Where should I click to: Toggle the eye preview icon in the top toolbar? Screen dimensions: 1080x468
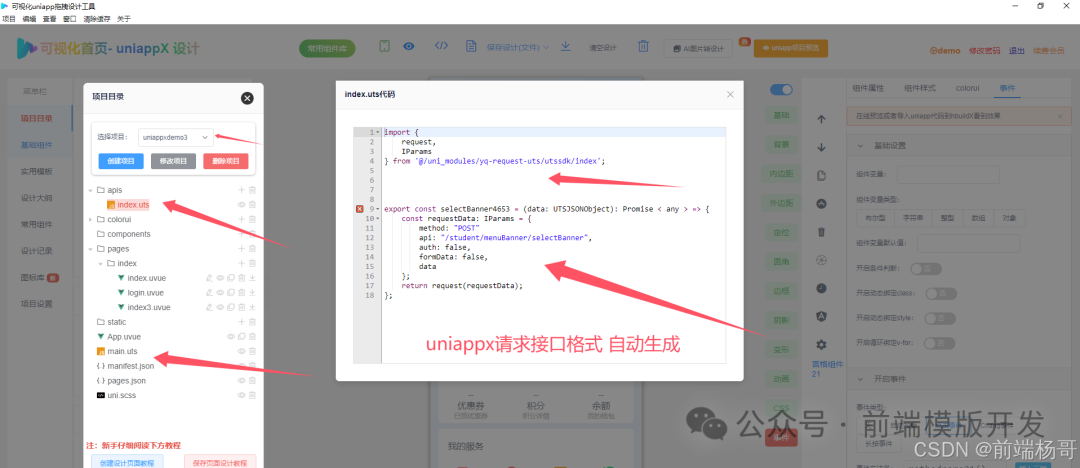click(409, 46)
